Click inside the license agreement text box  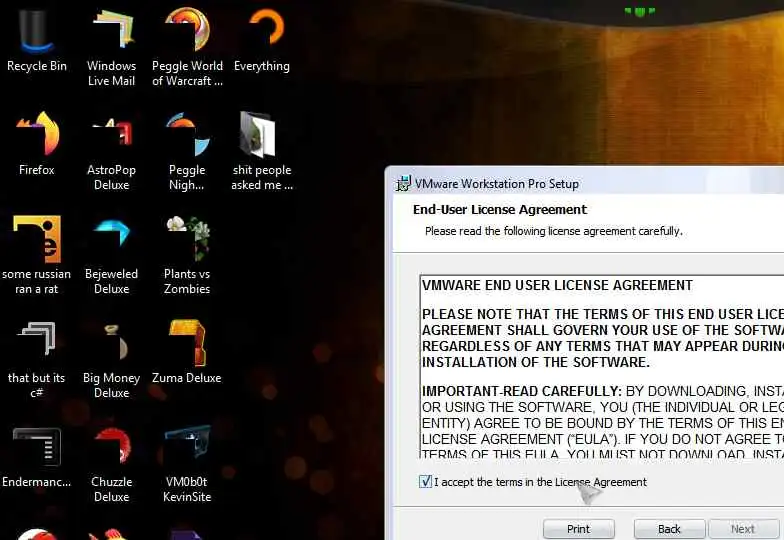602,366
